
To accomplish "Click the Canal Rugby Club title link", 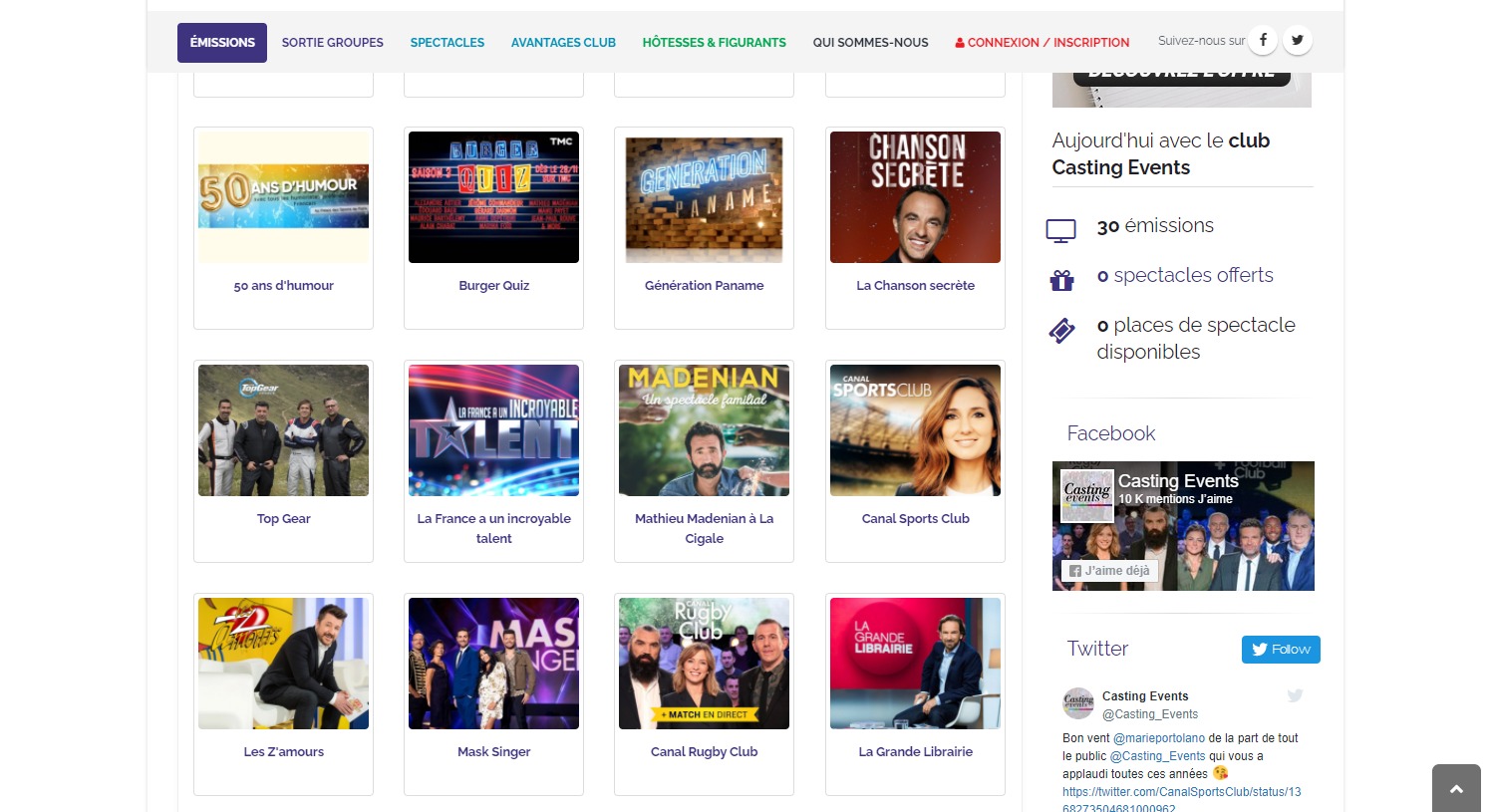I will (x=704, y=752).
